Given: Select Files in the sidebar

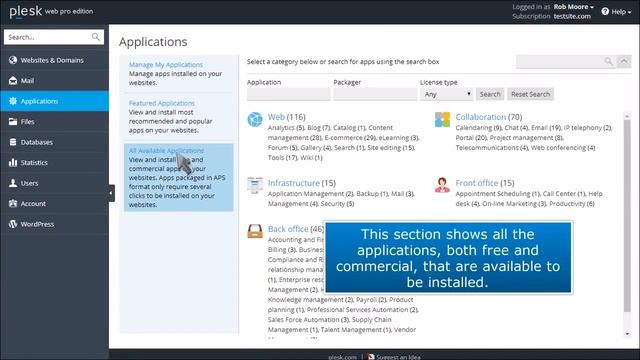Looking at the screenshot, I should pos(54,121).
